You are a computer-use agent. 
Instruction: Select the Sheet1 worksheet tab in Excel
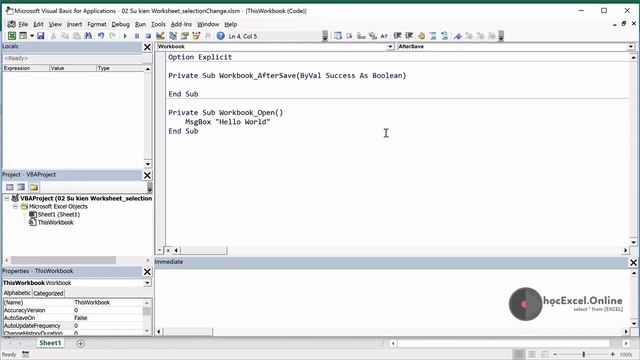[50, 343]
